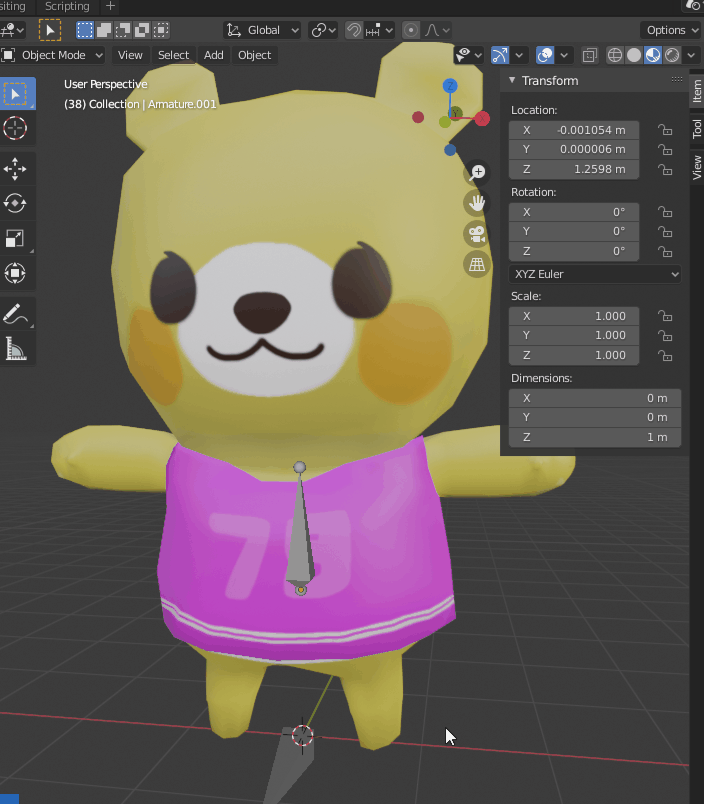Screen dimensions: 704x804
Task: Open pivot point dropdown
Action: point(323,30)
